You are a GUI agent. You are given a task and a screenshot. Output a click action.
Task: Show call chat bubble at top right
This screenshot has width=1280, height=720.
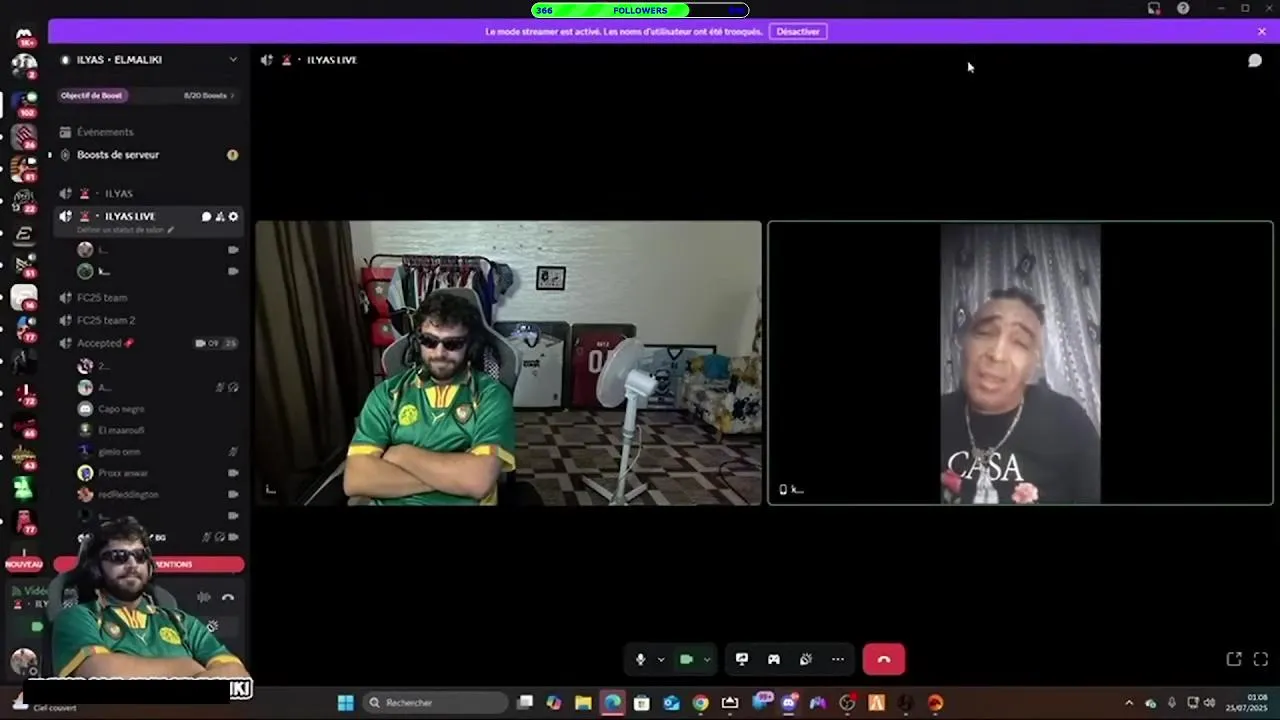1255,60
